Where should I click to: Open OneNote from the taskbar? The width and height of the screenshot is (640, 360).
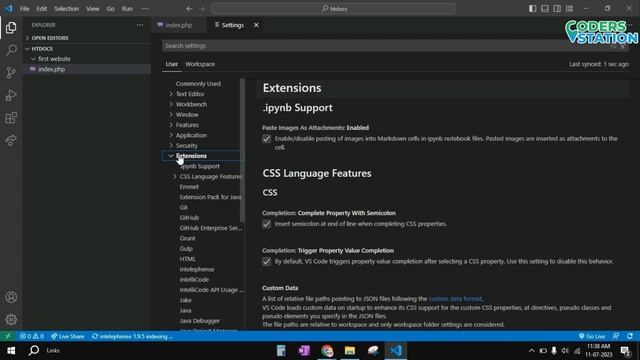[x=304, y=351]
